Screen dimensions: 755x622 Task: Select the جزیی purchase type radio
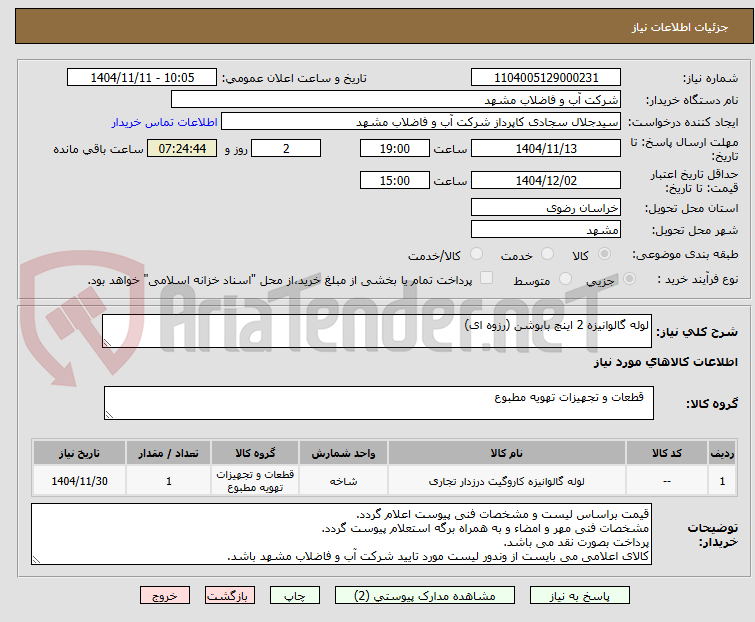click(x=629, y=279)
